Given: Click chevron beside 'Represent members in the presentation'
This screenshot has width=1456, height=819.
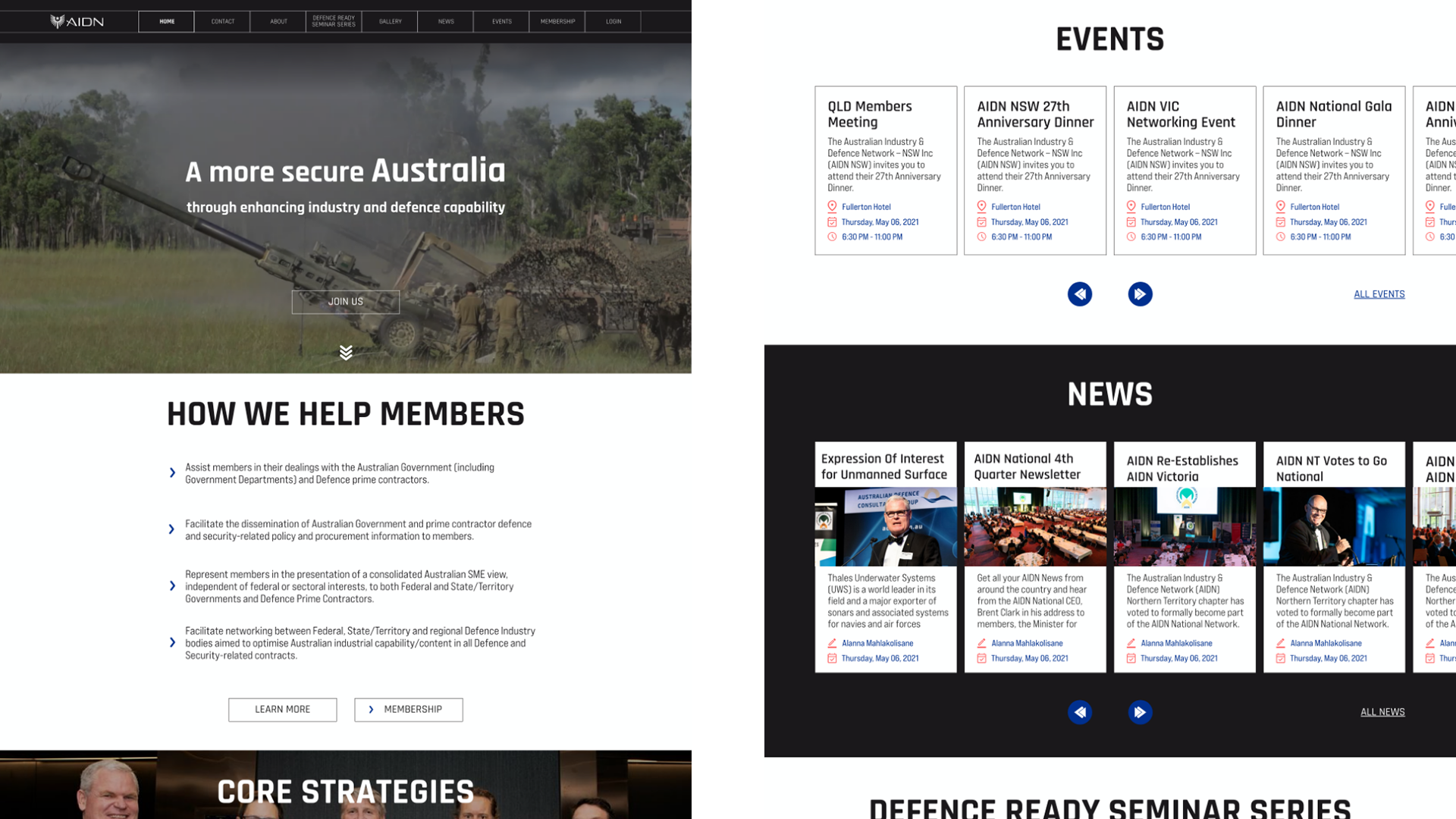Looking at the screenshot, I should click(x=172, y=586).
